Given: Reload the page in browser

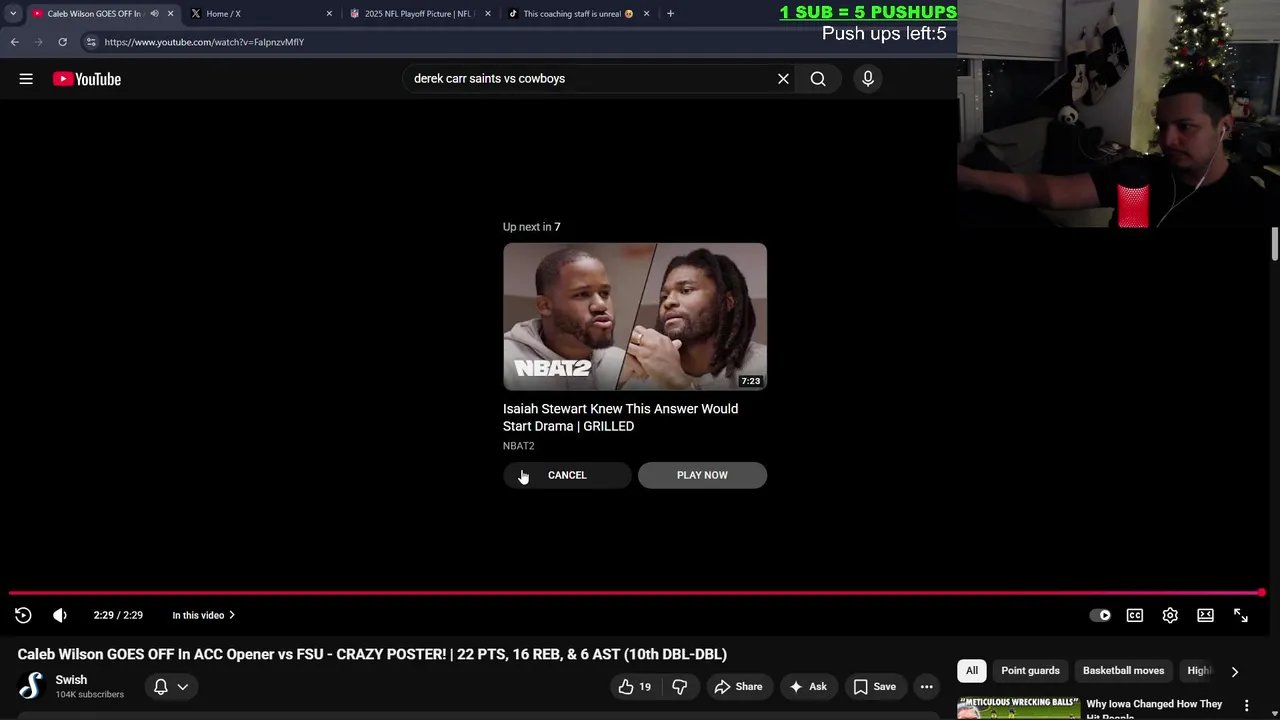Looking at the screenshot, I should 62,42.
